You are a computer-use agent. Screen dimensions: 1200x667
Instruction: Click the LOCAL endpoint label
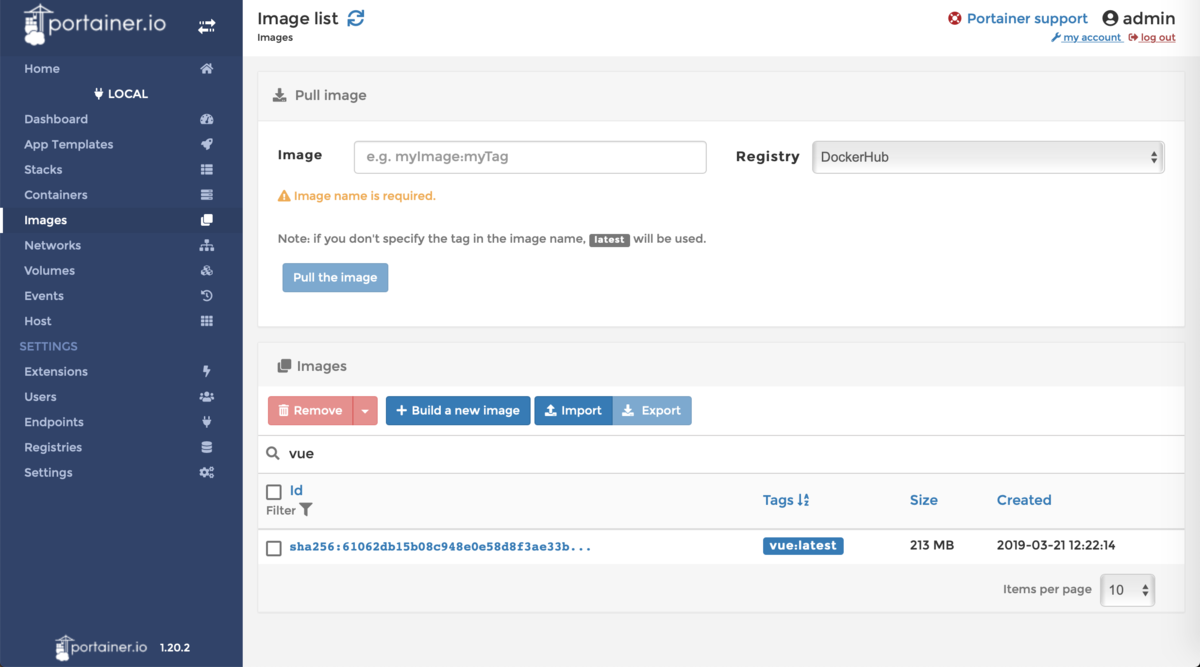pyautogui.click(x=121, y=94)
